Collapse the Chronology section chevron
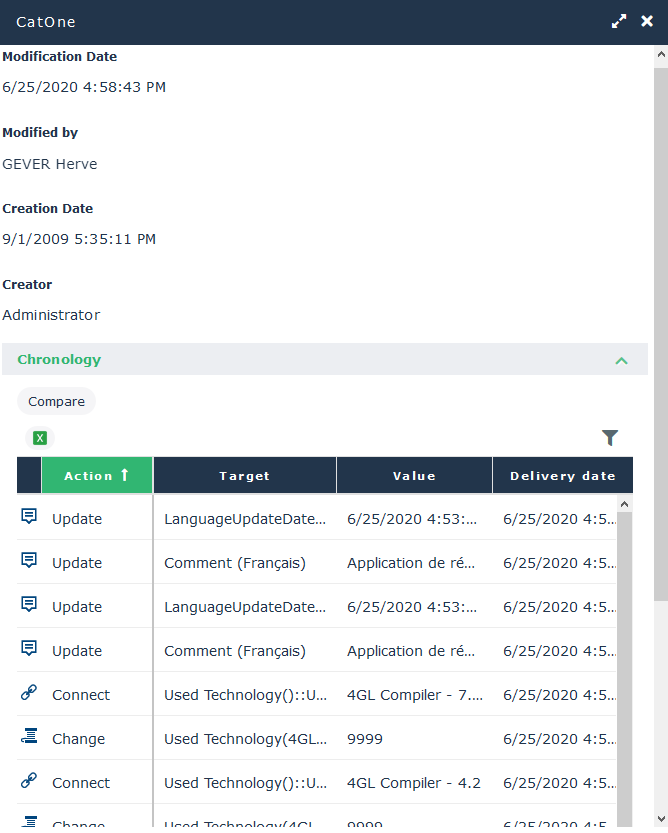The width and height of the screenshot is (668, 833). coord(621,360)
